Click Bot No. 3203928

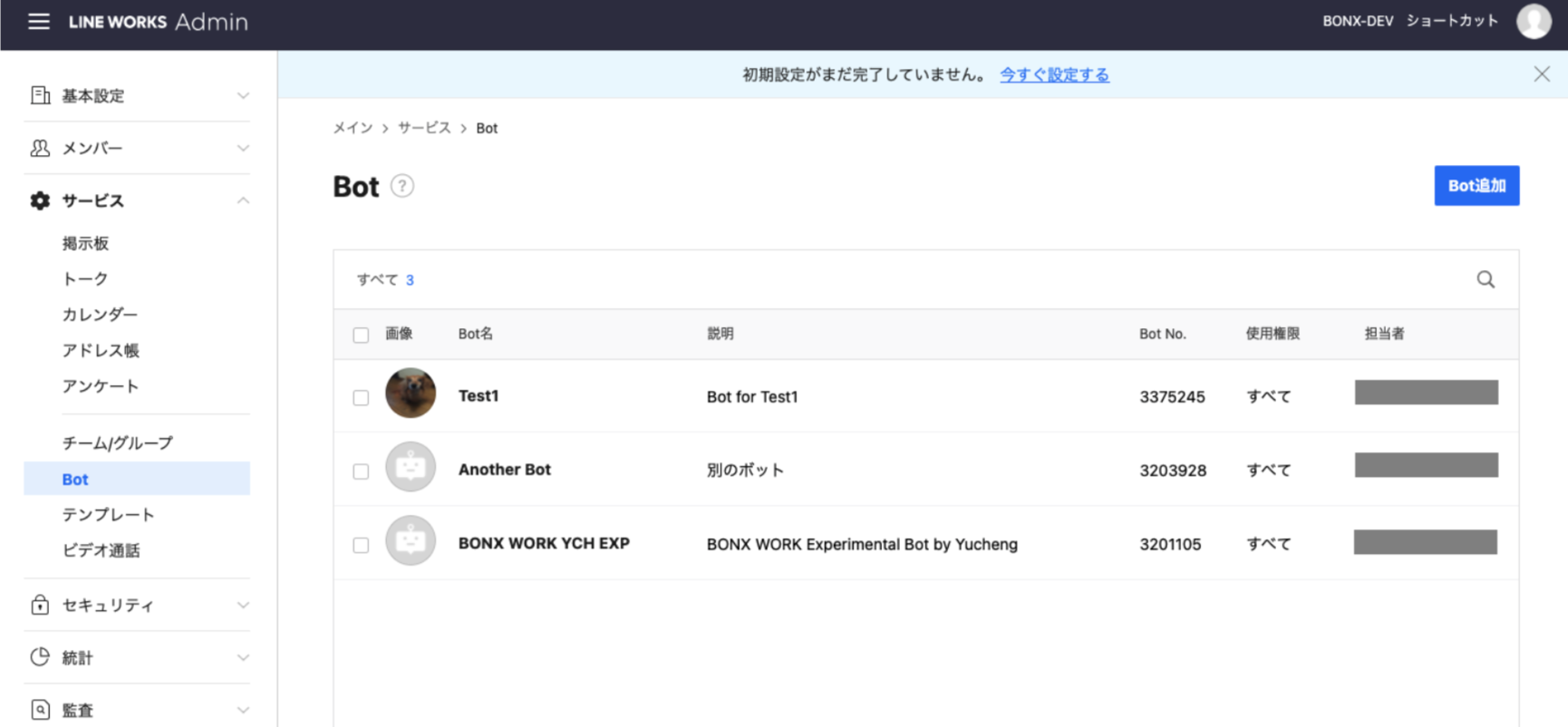(x=1173, y=470)
